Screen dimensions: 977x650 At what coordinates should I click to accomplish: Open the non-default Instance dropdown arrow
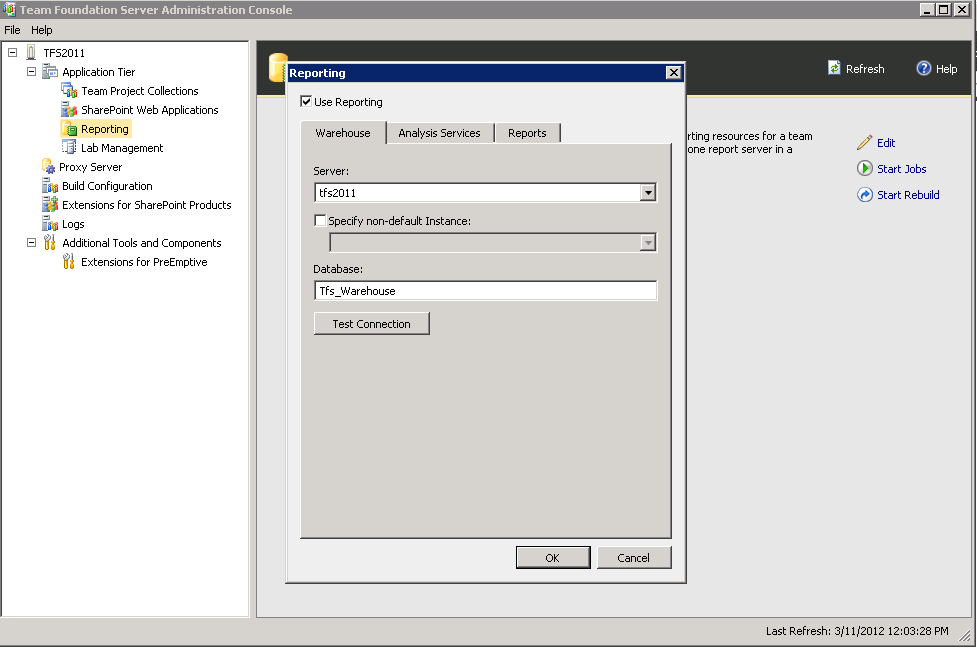point(648,242)
